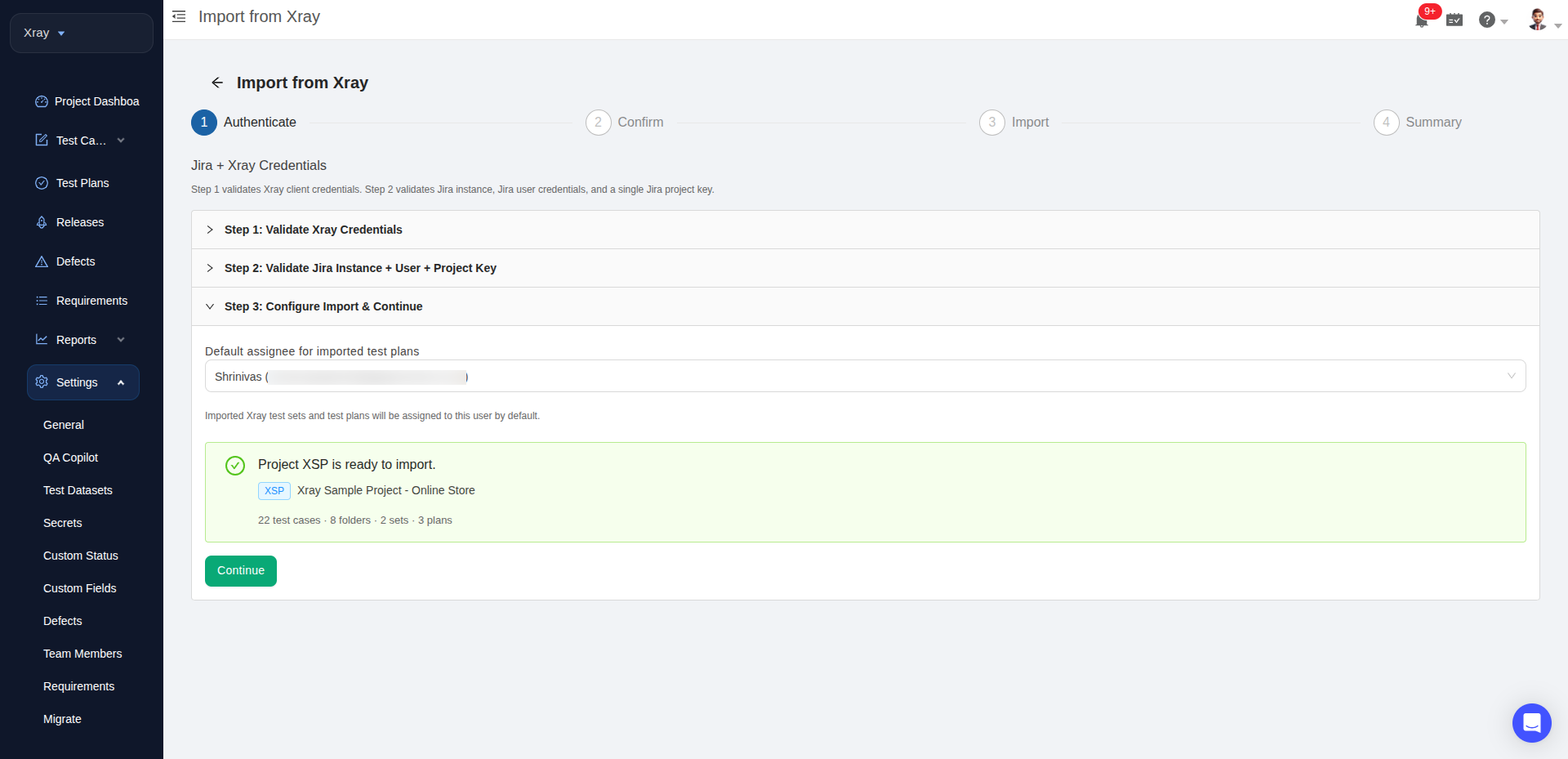Open the help question mark menu
Screen dimensions: 1568x759
(1487, 20)
